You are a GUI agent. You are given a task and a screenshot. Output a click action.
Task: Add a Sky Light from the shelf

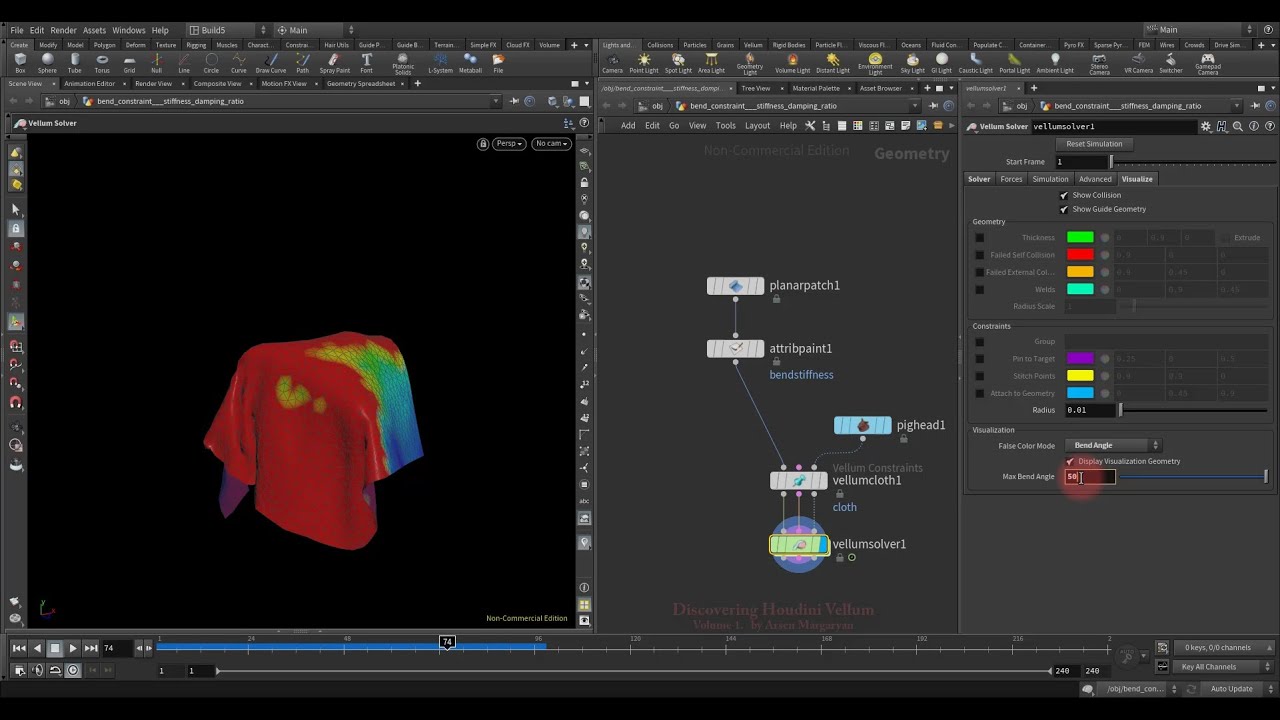coord(913,63)
